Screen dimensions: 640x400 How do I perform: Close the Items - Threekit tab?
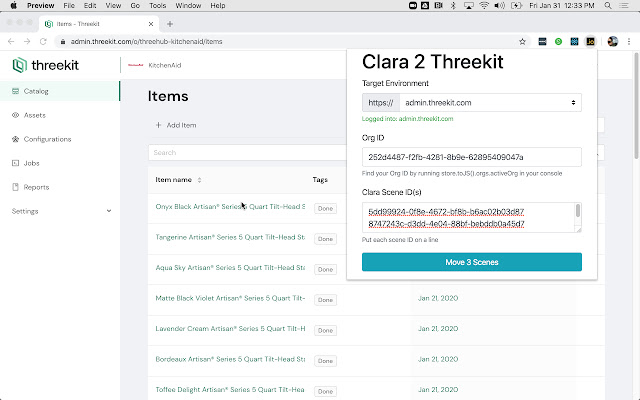pos(151,24)
